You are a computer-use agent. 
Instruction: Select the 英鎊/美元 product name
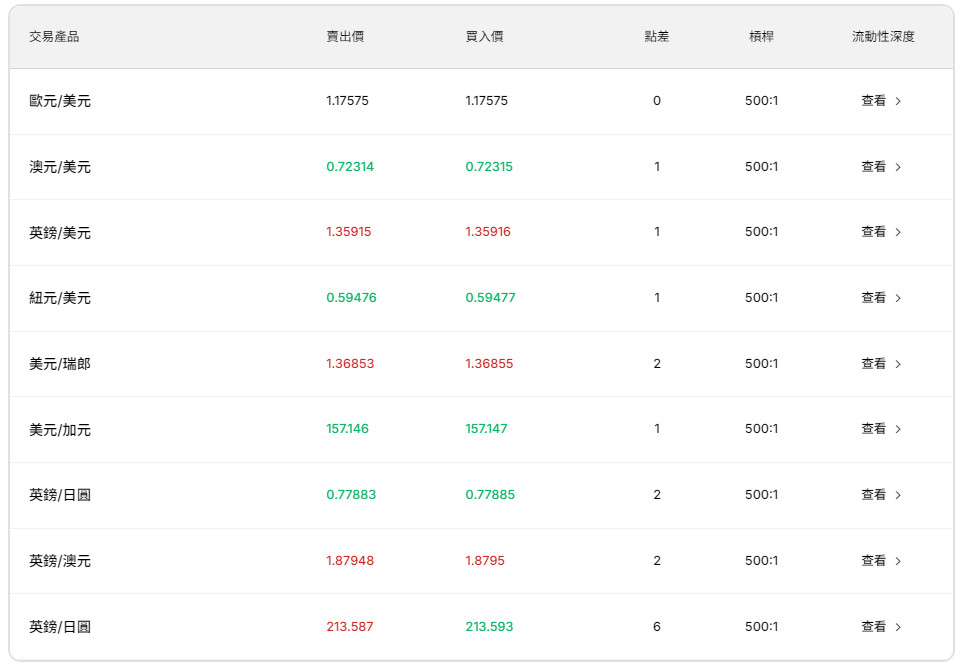60,232
